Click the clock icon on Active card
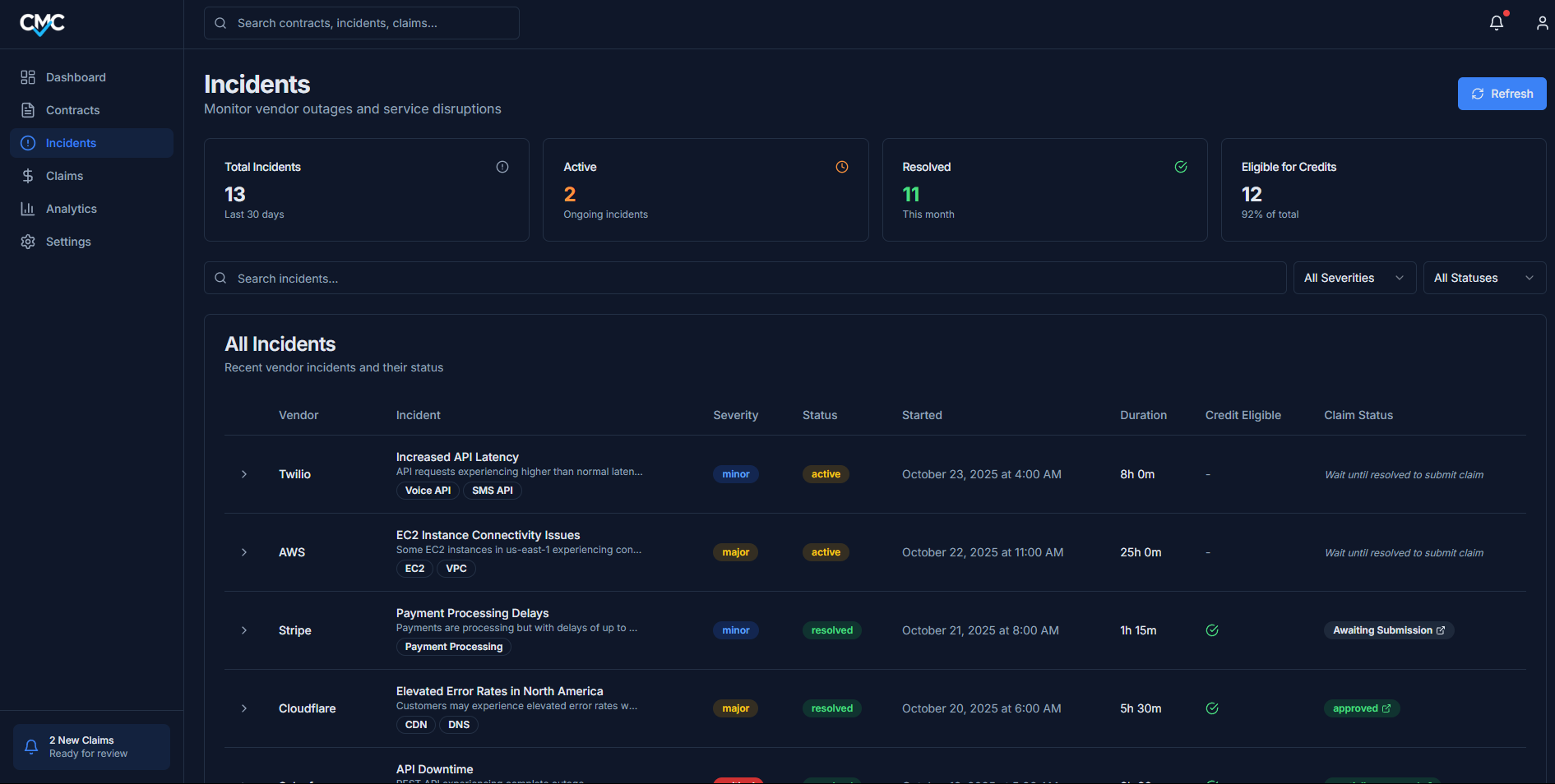Viewport: 1555px width, 784px height. (842, 166)
